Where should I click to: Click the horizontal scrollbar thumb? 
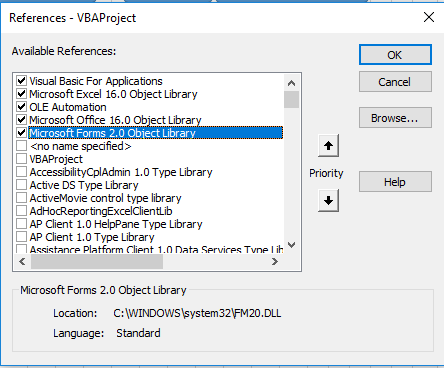click(97, 262)
